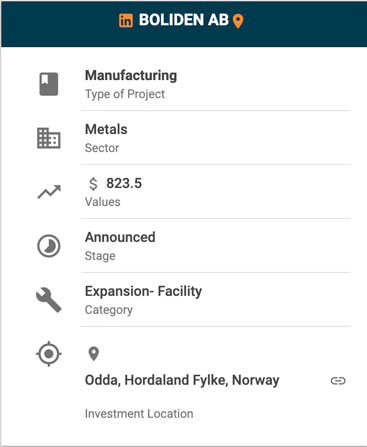The height and width of the screenshot is (447, 367).
Task: Click the orange map pin beside BOLIDEN AB
Action: click(x=238, y=21)
